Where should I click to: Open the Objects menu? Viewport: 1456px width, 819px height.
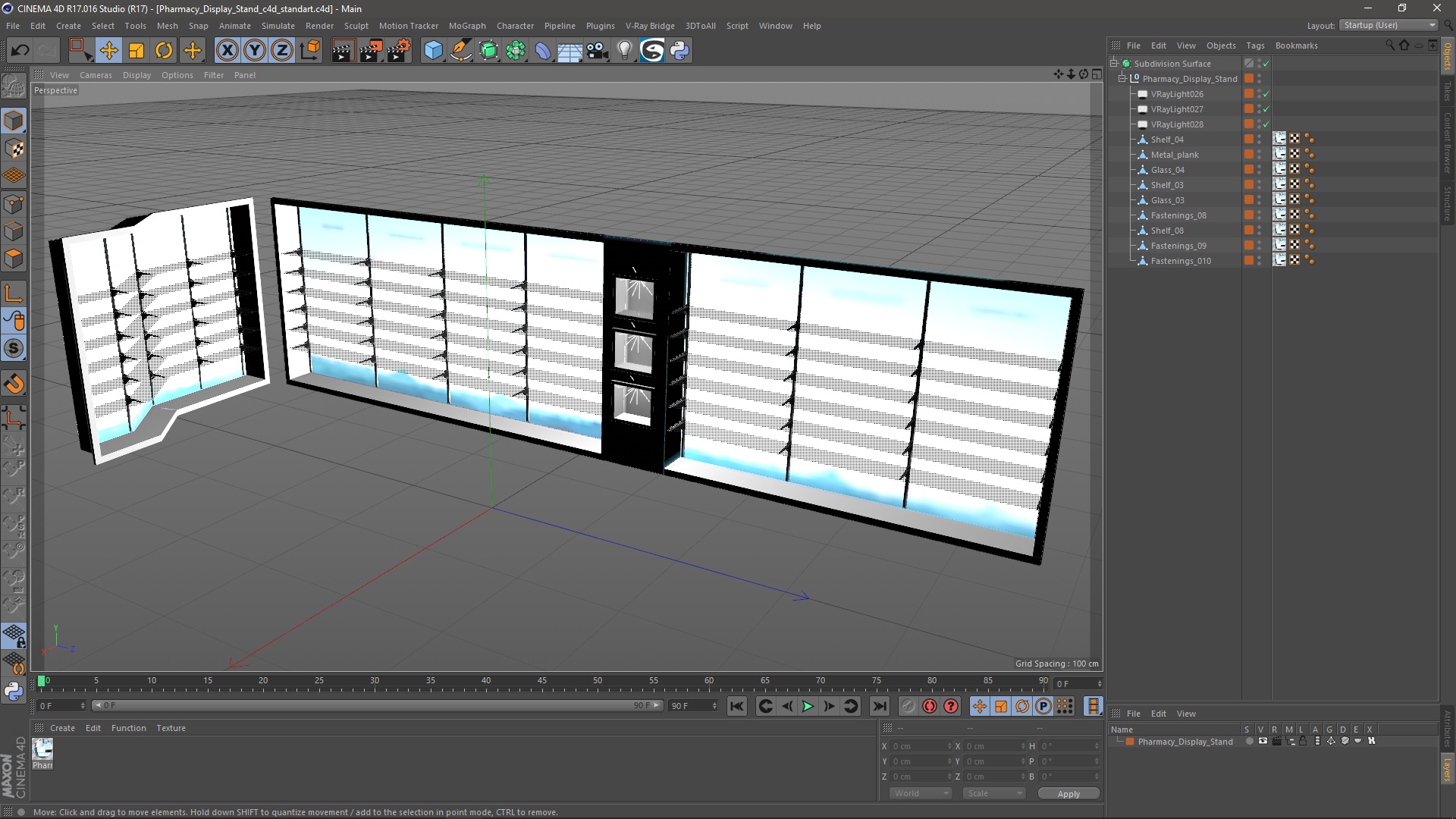[1220, 45]
